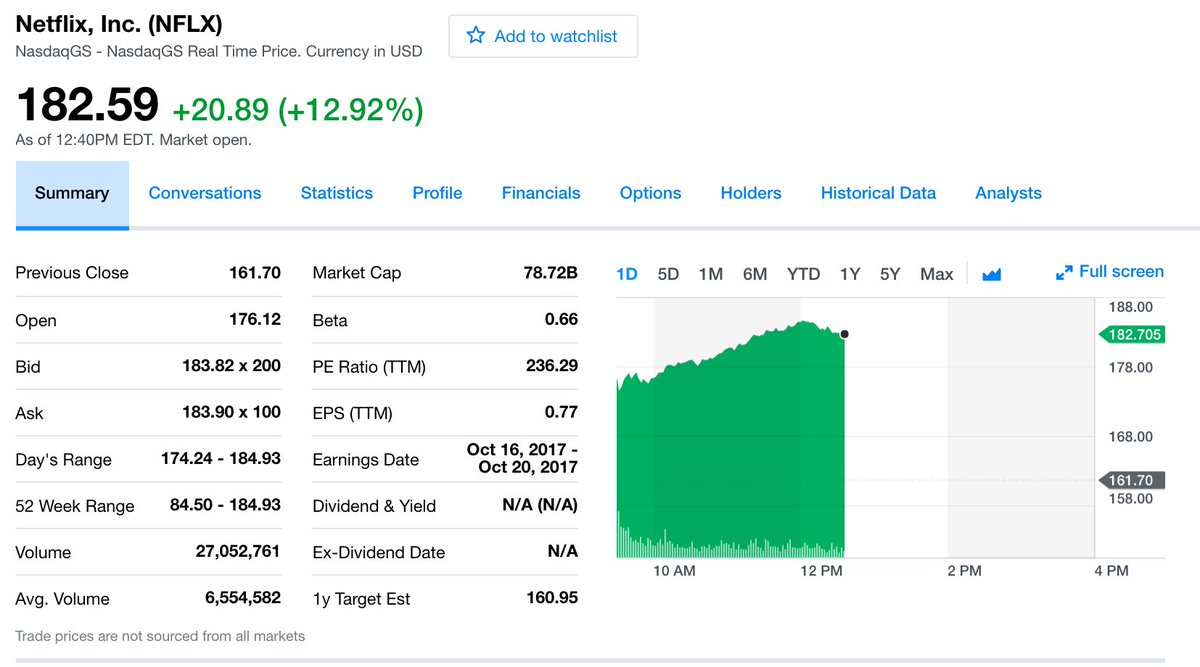Click the Ex-Dividend Date label
The image size is (1200, 667).
pyautogui.click(x=379, y=552)
